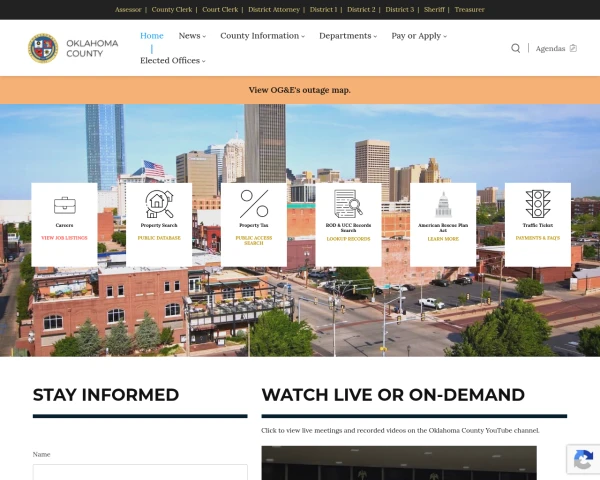
Task: Open the ROD & UCC Records document icon
Action: pos(348,204)
